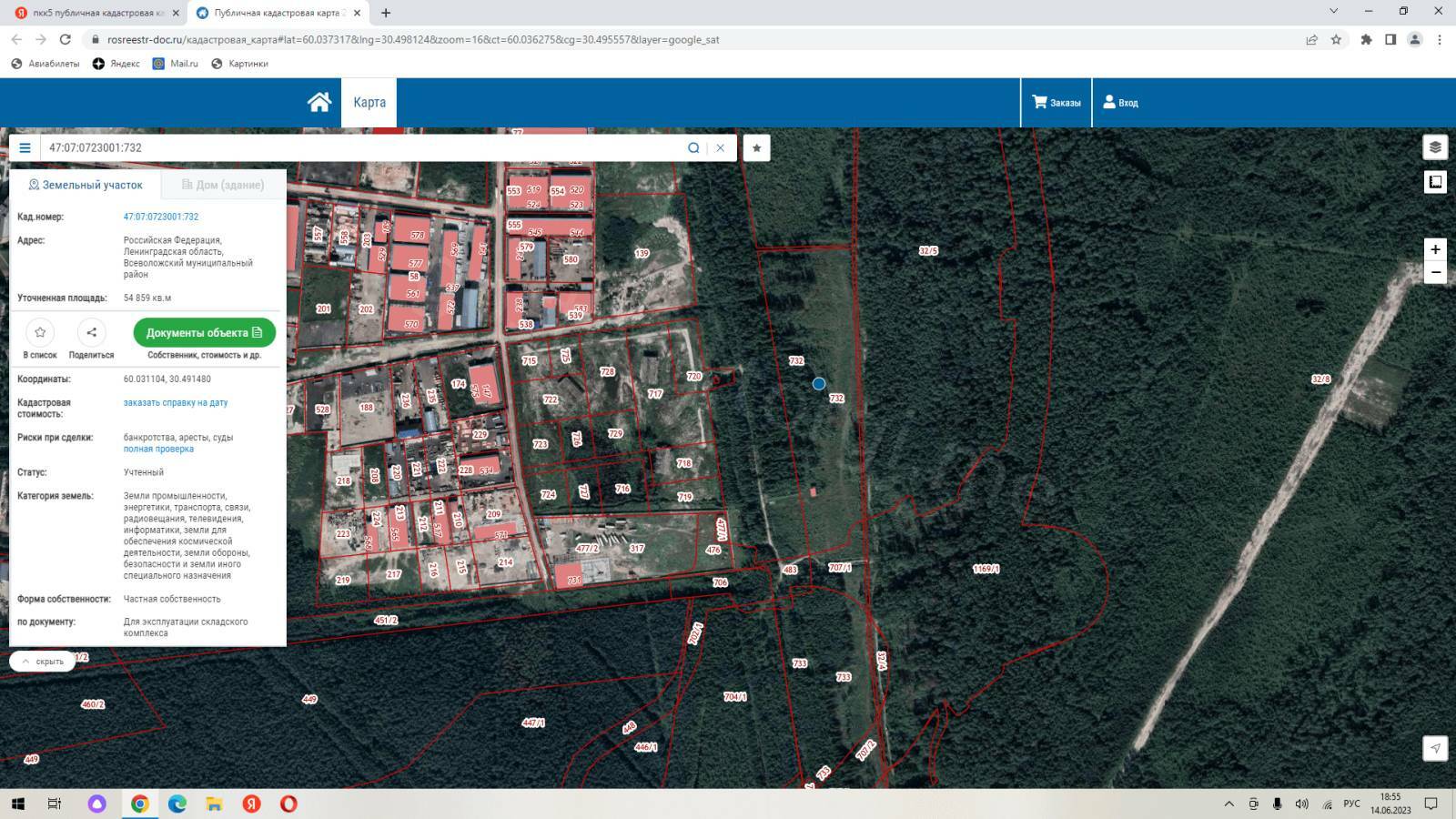Click the home icon in the header
This screenshot has width=1456, height=819.
(x=318, y=102)
